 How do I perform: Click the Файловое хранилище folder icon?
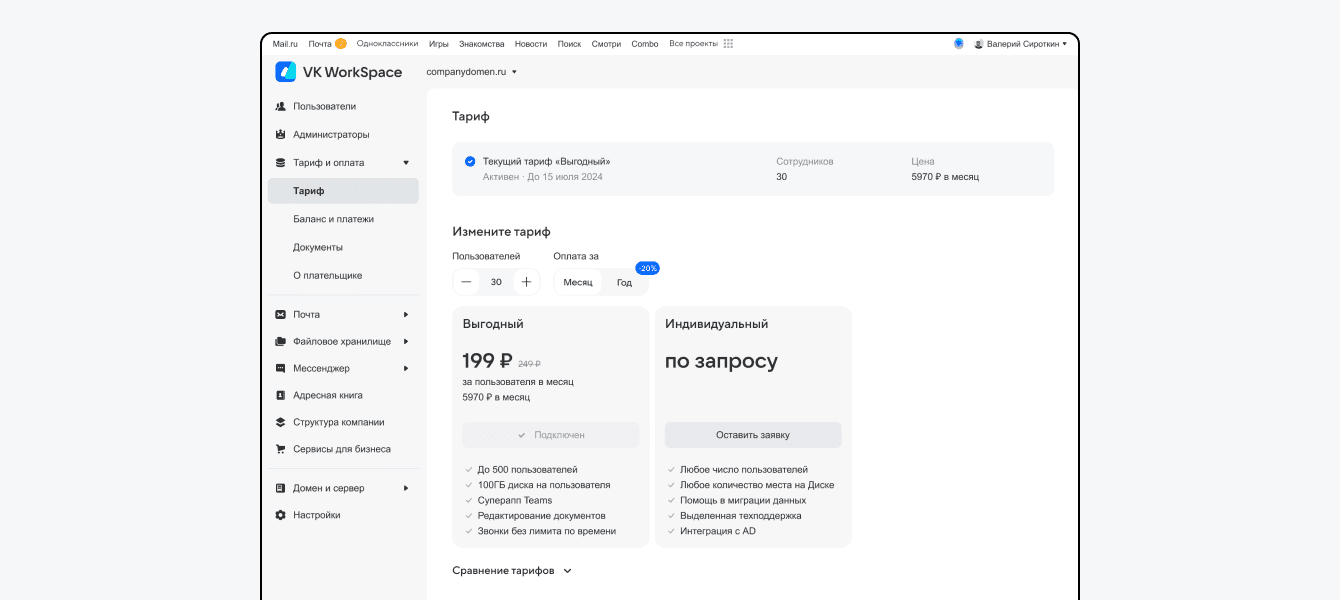coord(281,341)
